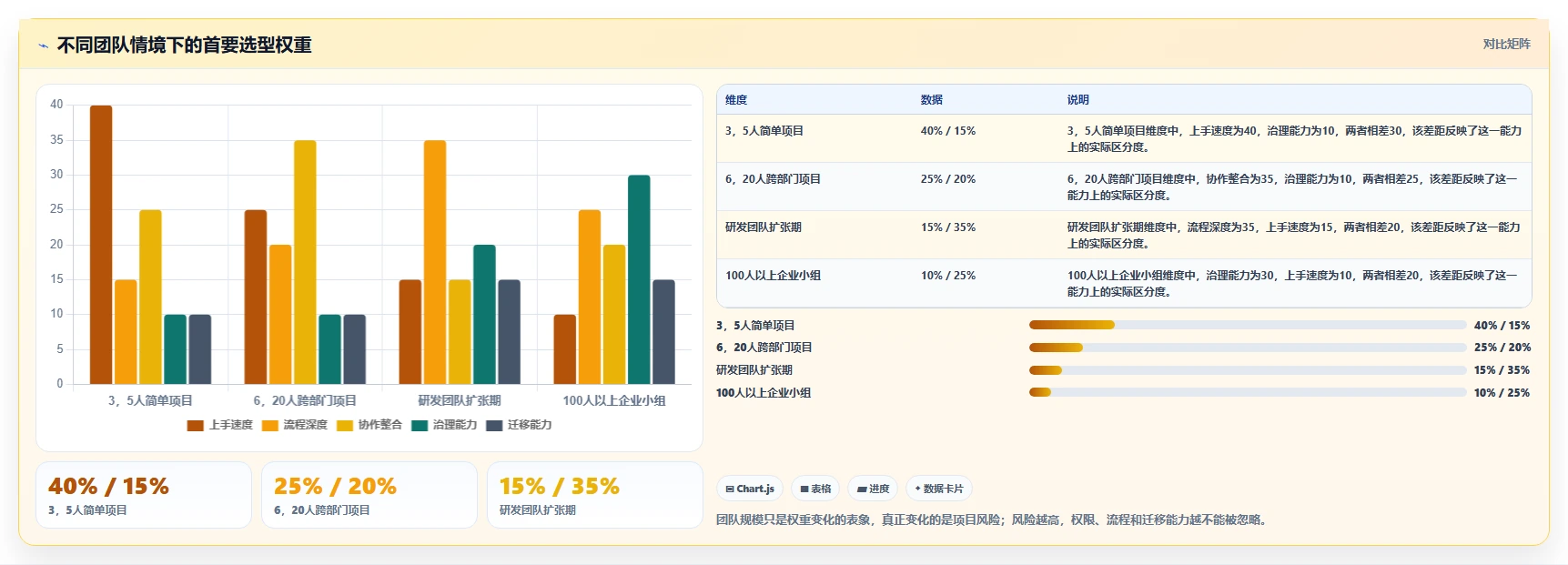Click the 协作整合 bar in 3，5人简单项目 group
This screenshot has height=565, width=1568.
pyautogui.click(x=150, y=297)
